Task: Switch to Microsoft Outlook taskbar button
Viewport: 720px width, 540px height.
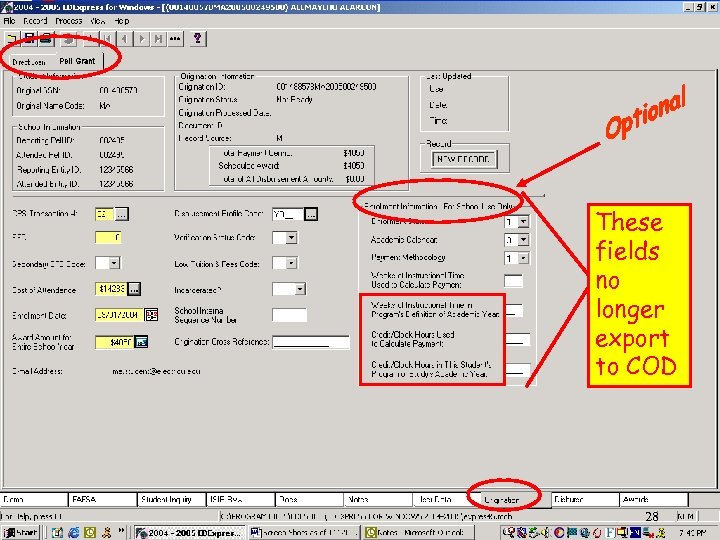Action: tap(419, 532)
